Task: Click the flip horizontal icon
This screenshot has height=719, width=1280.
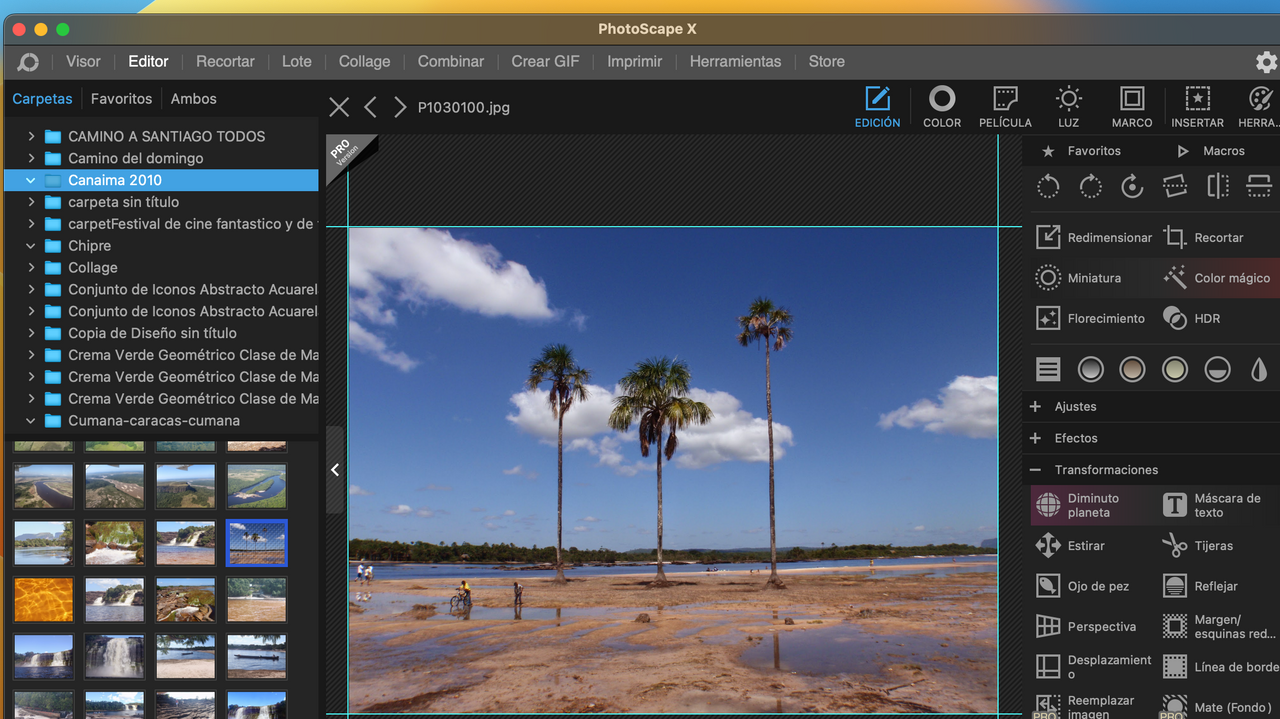Action: click(1217, 187)
